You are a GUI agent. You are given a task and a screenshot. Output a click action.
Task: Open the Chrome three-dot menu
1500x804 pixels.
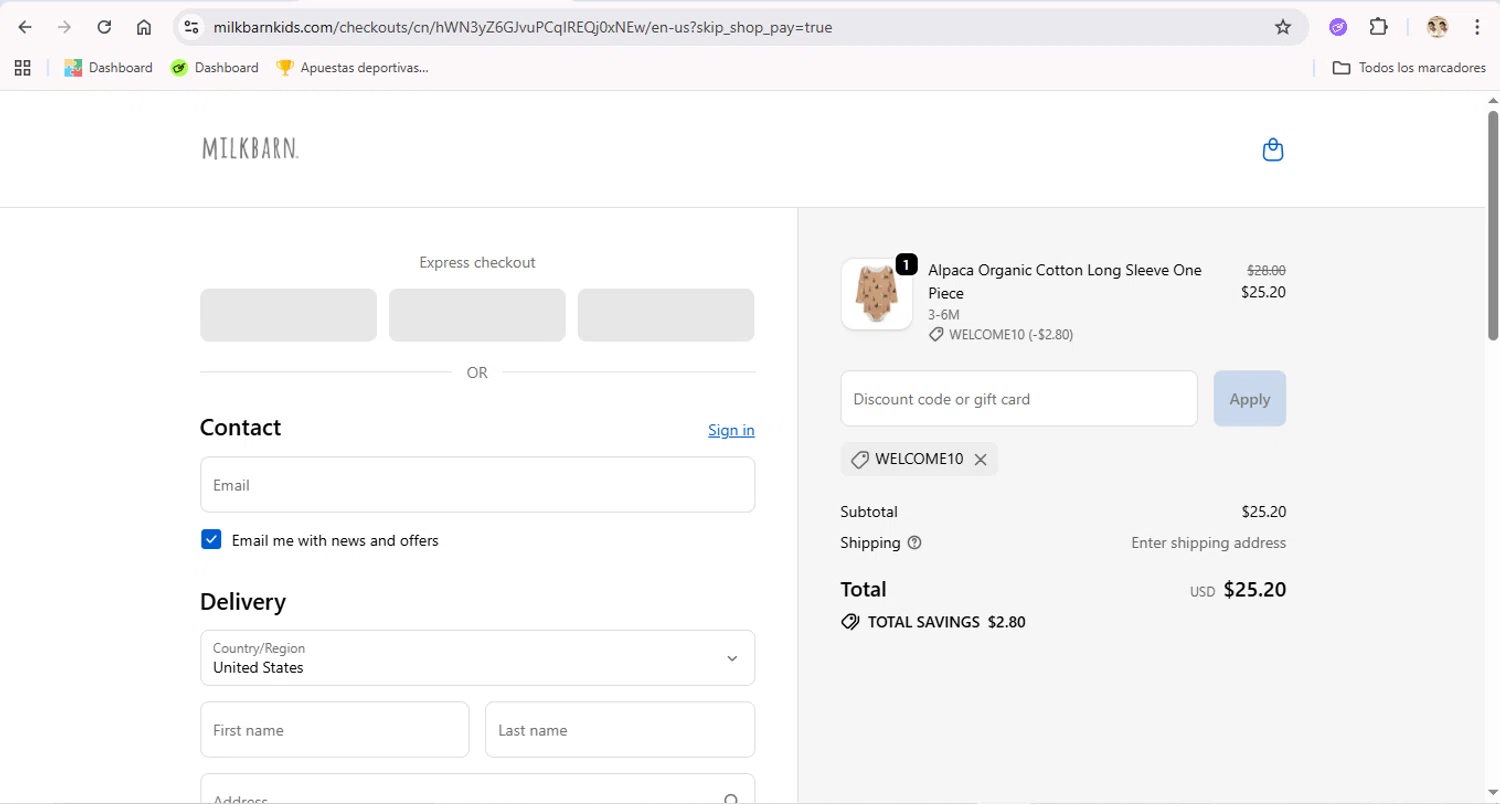click(1477, 27)
